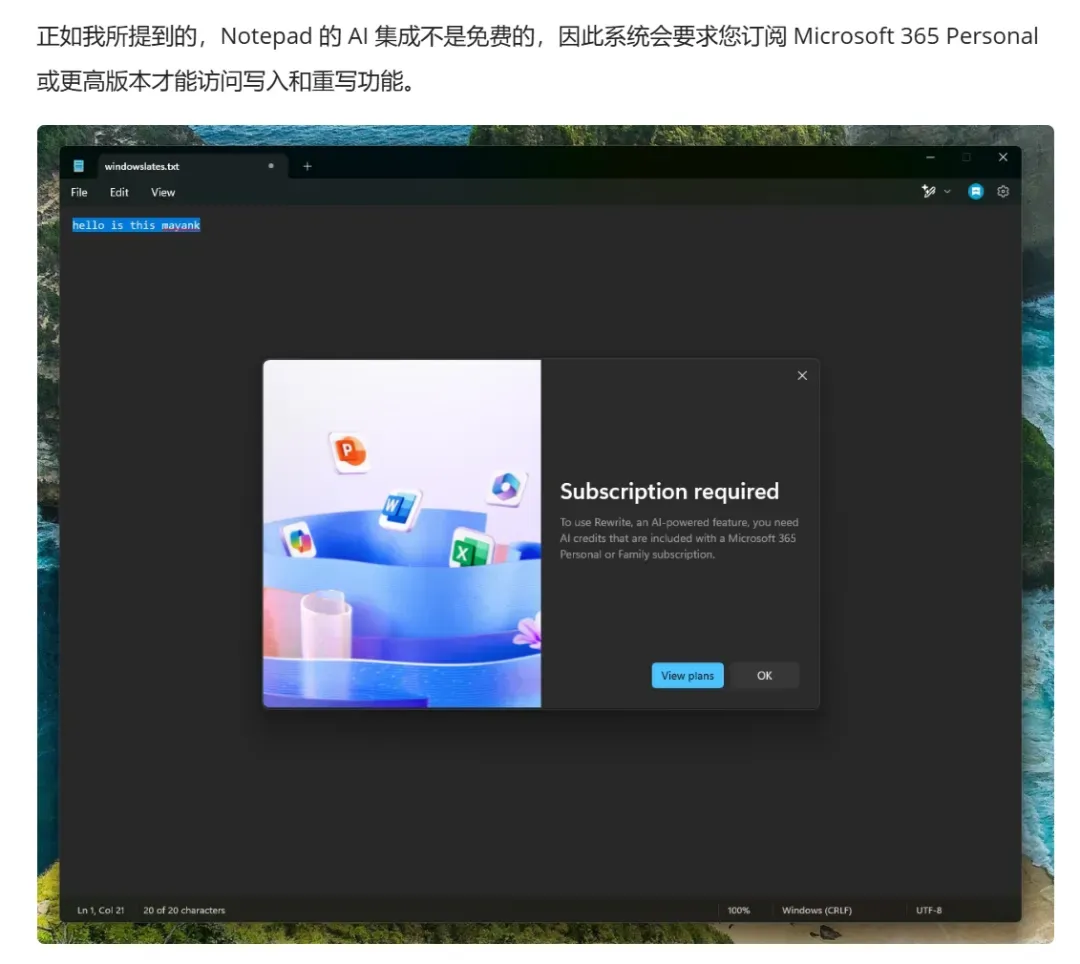The width and height of the screenshot is (1080, 964).
Task: Close the Subscription required dialog
Action: [802, 375]
